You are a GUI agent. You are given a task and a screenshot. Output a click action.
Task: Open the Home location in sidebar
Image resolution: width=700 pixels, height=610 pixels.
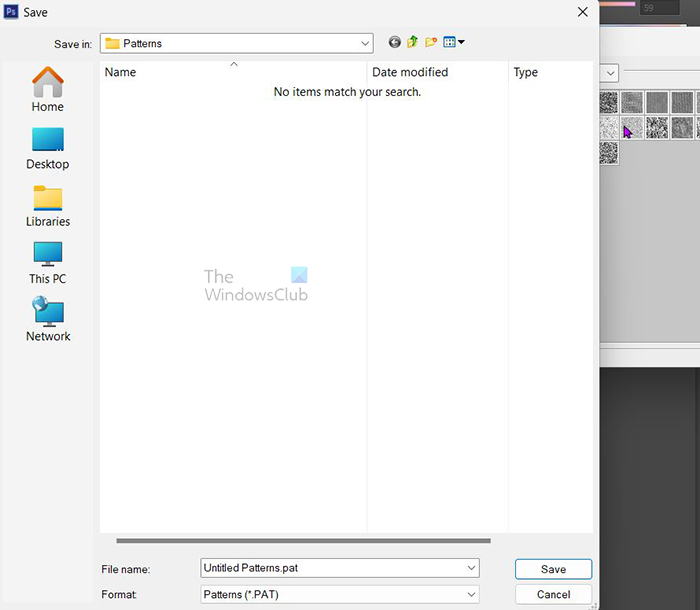click(48, 89)
